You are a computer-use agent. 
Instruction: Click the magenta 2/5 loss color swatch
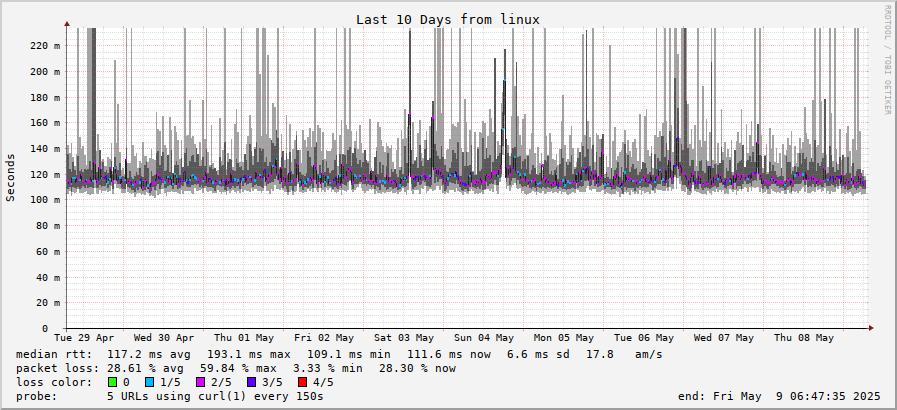tap(201, 382)
